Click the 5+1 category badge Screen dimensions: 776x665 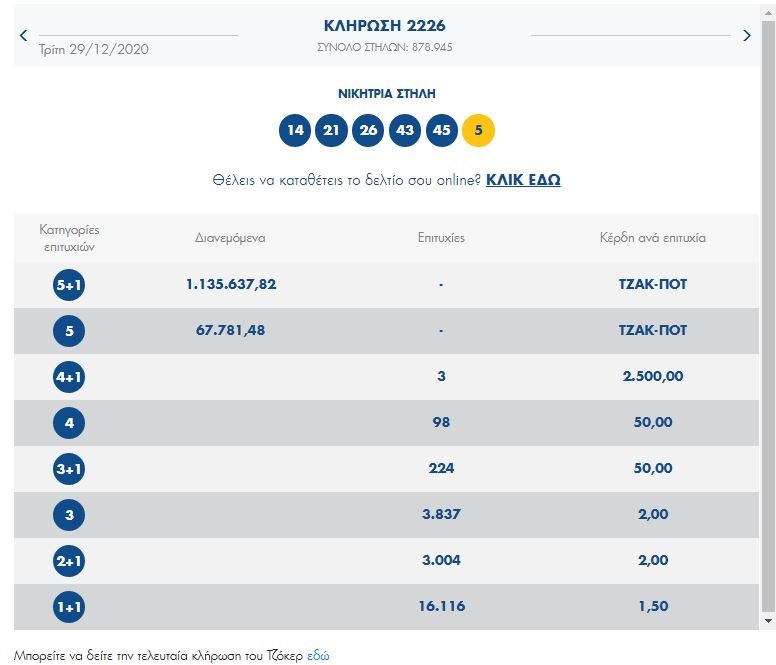click(69, 285)
